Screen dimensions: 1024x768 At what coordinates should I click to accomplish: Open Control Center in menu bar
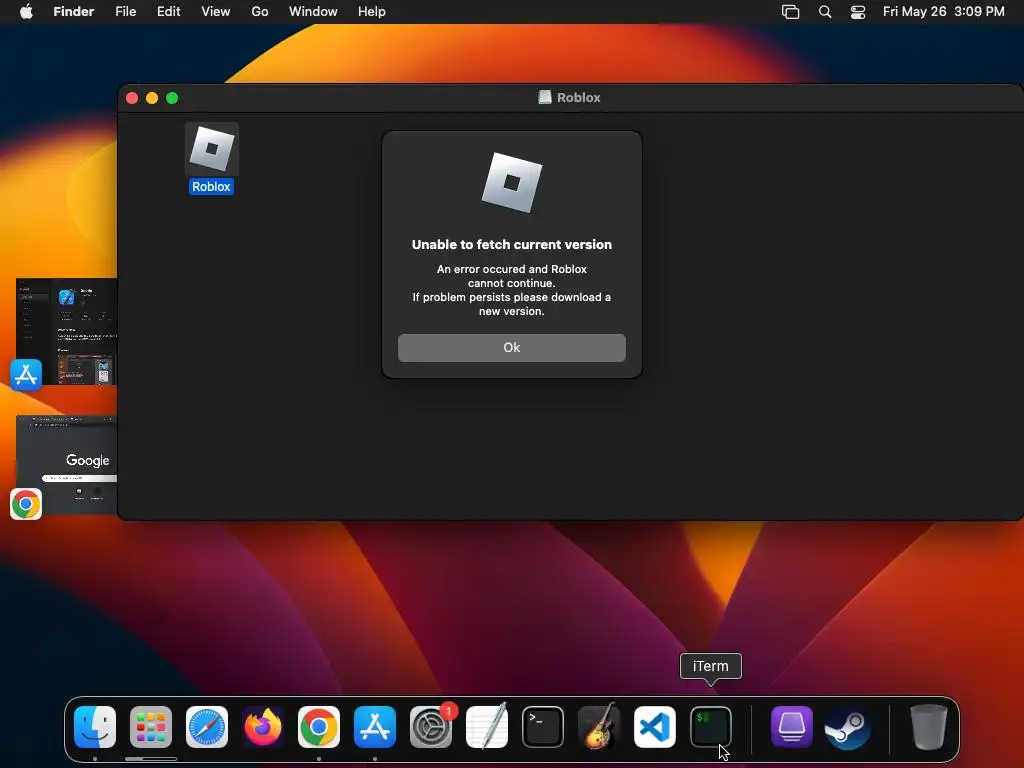[x=857, y=12]
